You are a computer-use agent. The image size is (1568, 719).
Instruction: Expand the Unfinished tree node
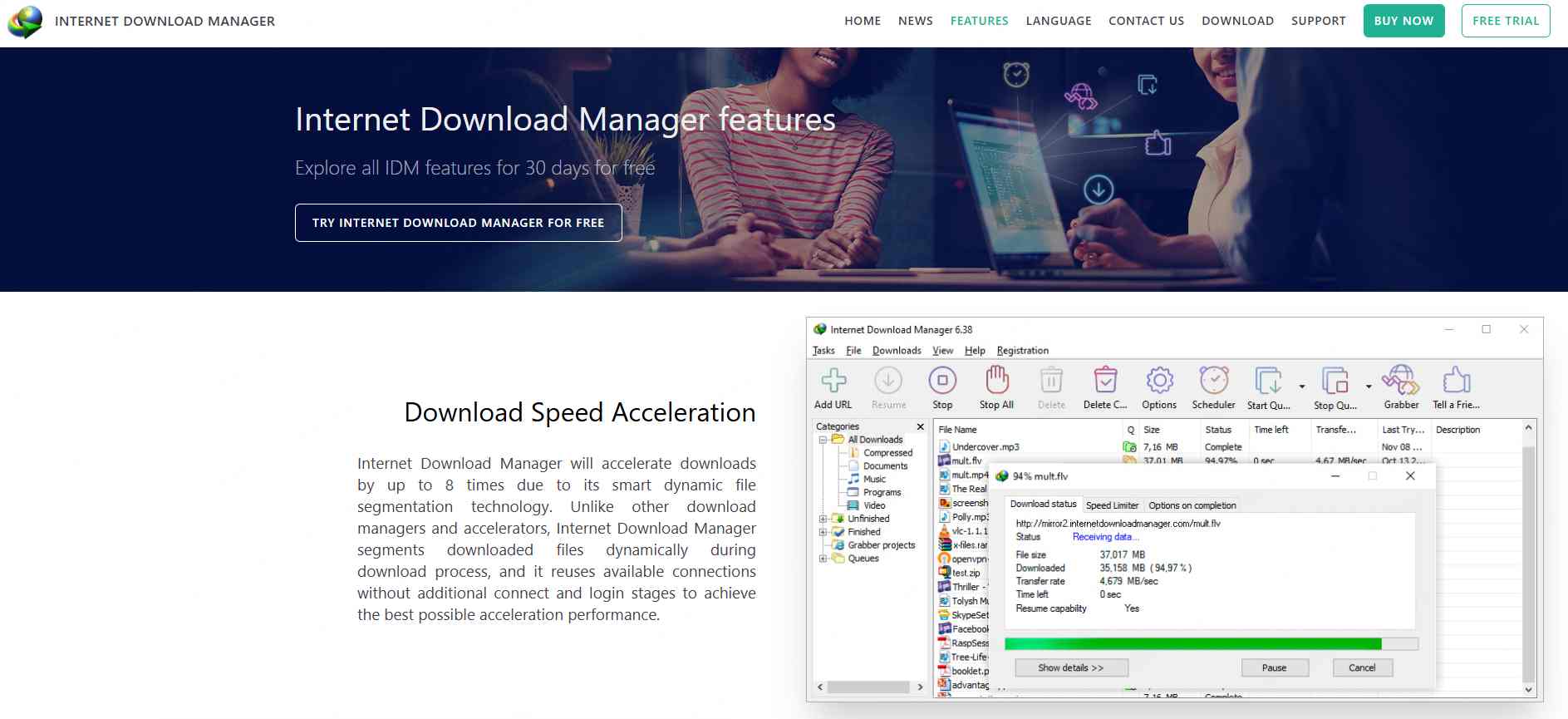[x=823, y=519]
